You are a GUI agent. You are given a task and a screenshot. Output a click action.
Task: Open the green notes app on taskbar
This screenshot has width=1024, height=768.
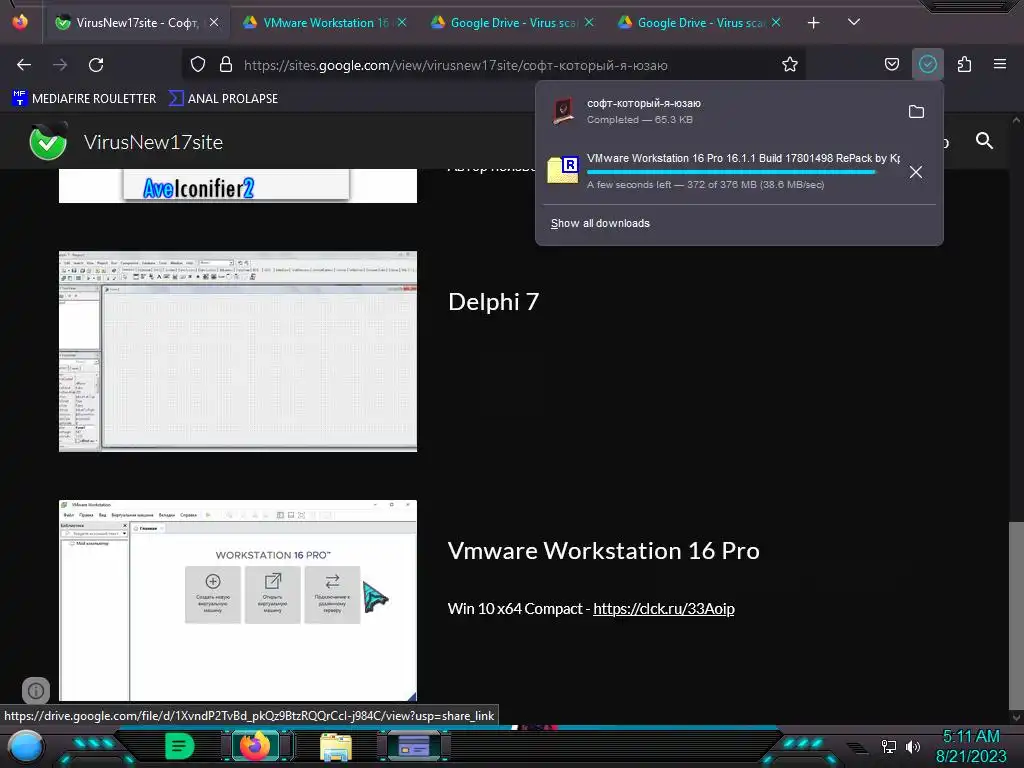tap(180, 746)
